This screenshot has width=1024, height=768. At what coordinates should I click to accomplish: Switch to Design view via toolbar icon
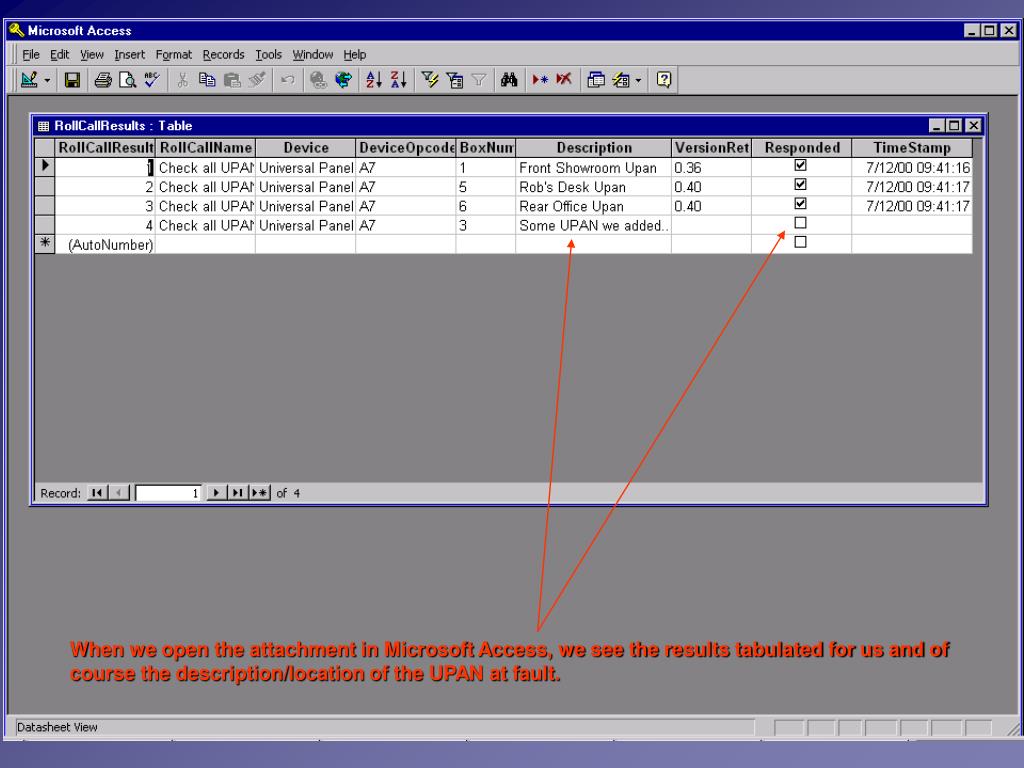pos(29,80)
